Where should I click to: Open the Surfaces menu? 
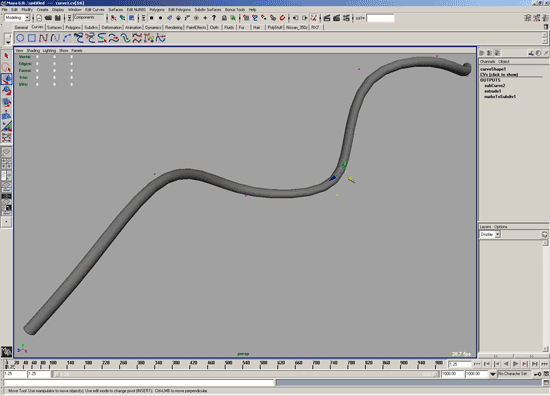(x=115, y=9)
